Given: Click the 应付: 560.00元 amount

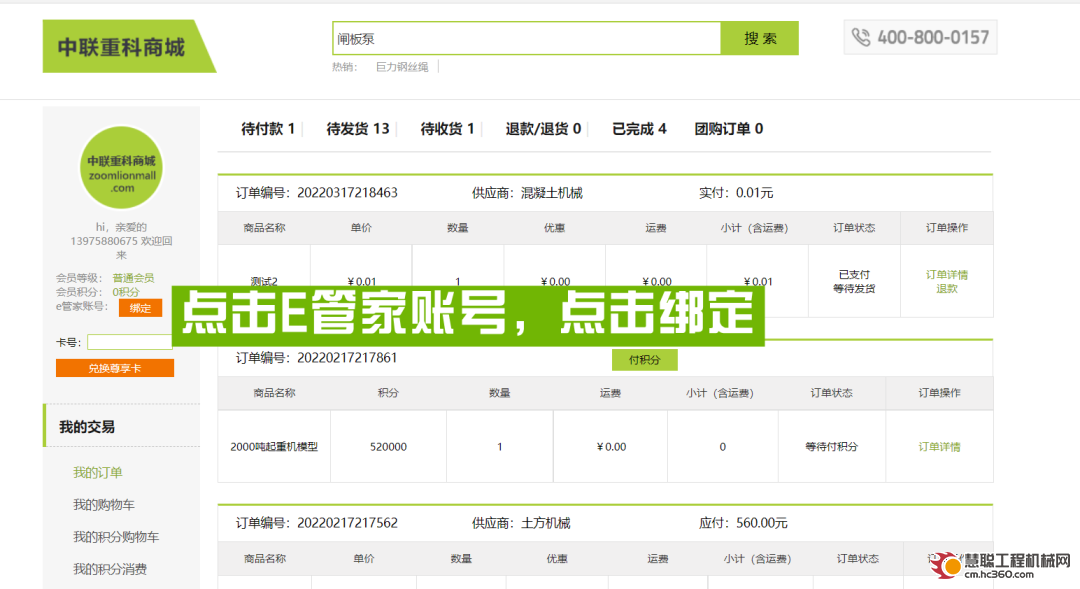Looking at the screenshot, I should click(743, 523).
